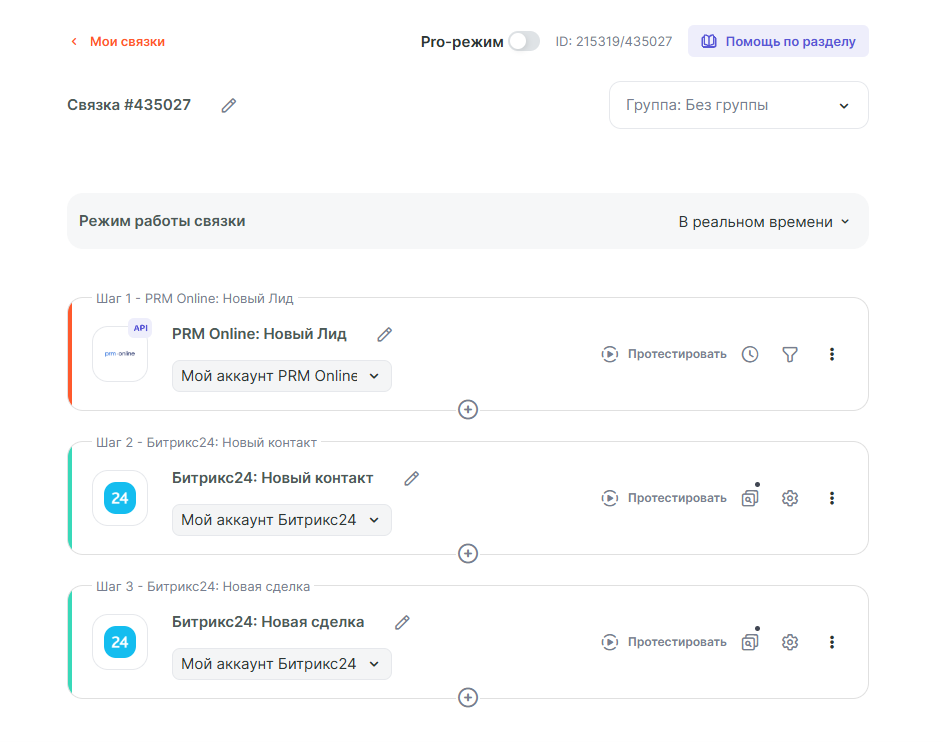Click pencil icon next to Связка #435027
This screenshot has width=943, height=742.
click(229, 105)
